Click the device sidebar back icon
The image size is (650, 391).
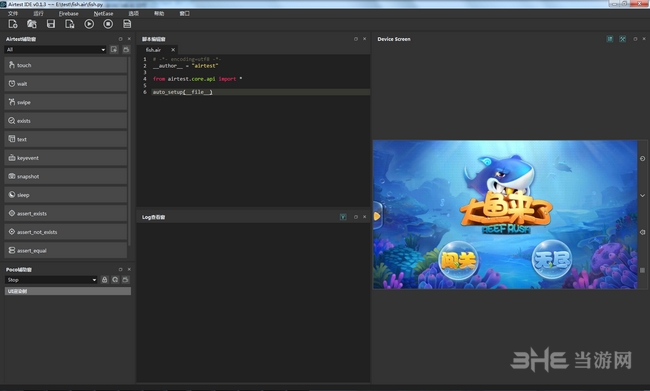pos(643,232)
